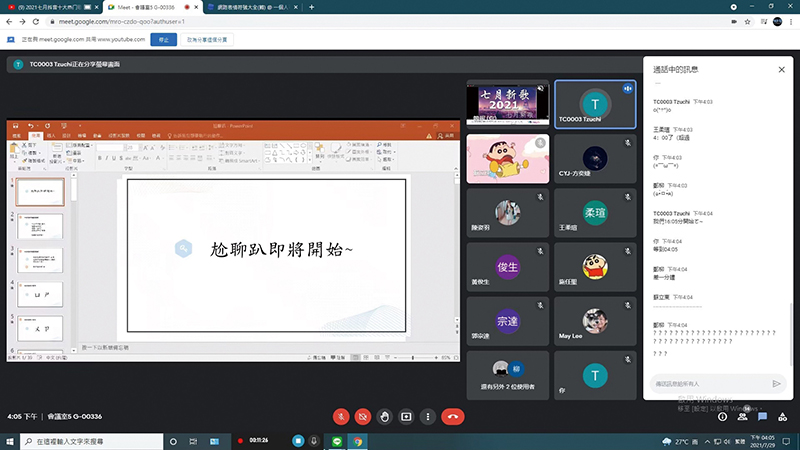
Task: Select the TC0003 Tzuchi participant tile
Action: [x=595, y=104]
